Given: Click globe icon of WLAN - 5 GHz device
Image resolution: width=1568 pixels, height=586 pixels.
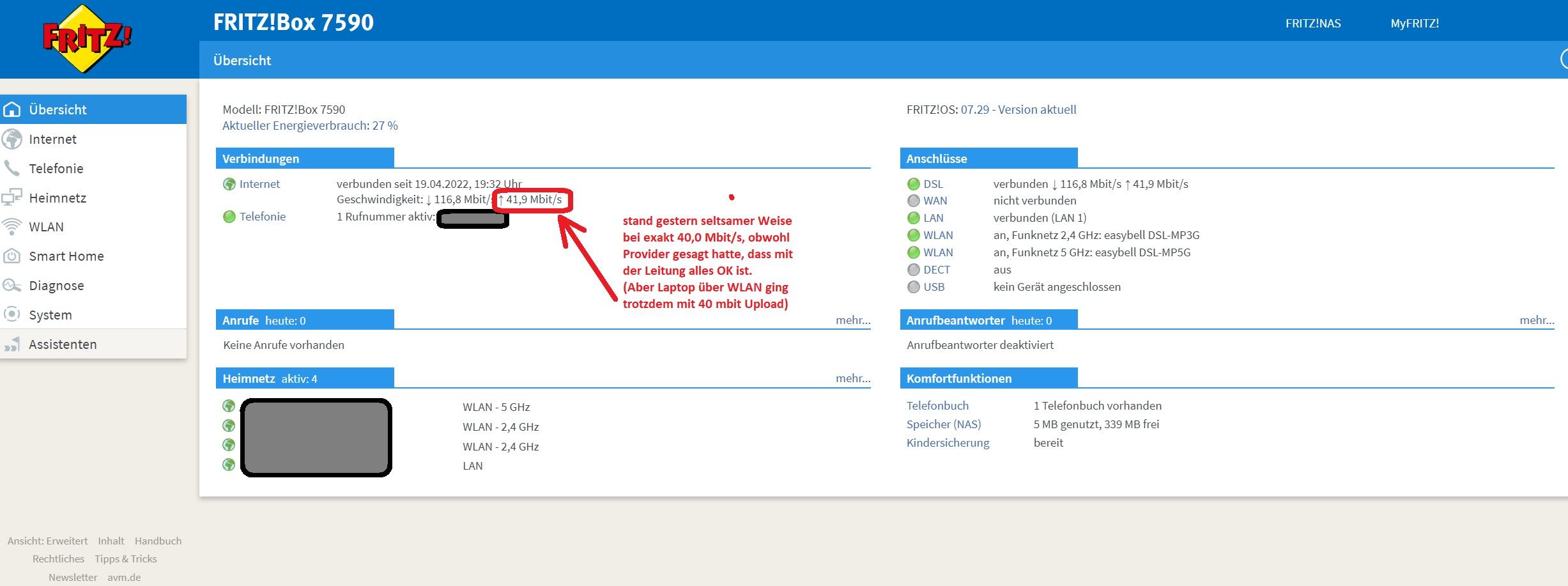Looking at the screenshot, I should (x=229, y=406).
